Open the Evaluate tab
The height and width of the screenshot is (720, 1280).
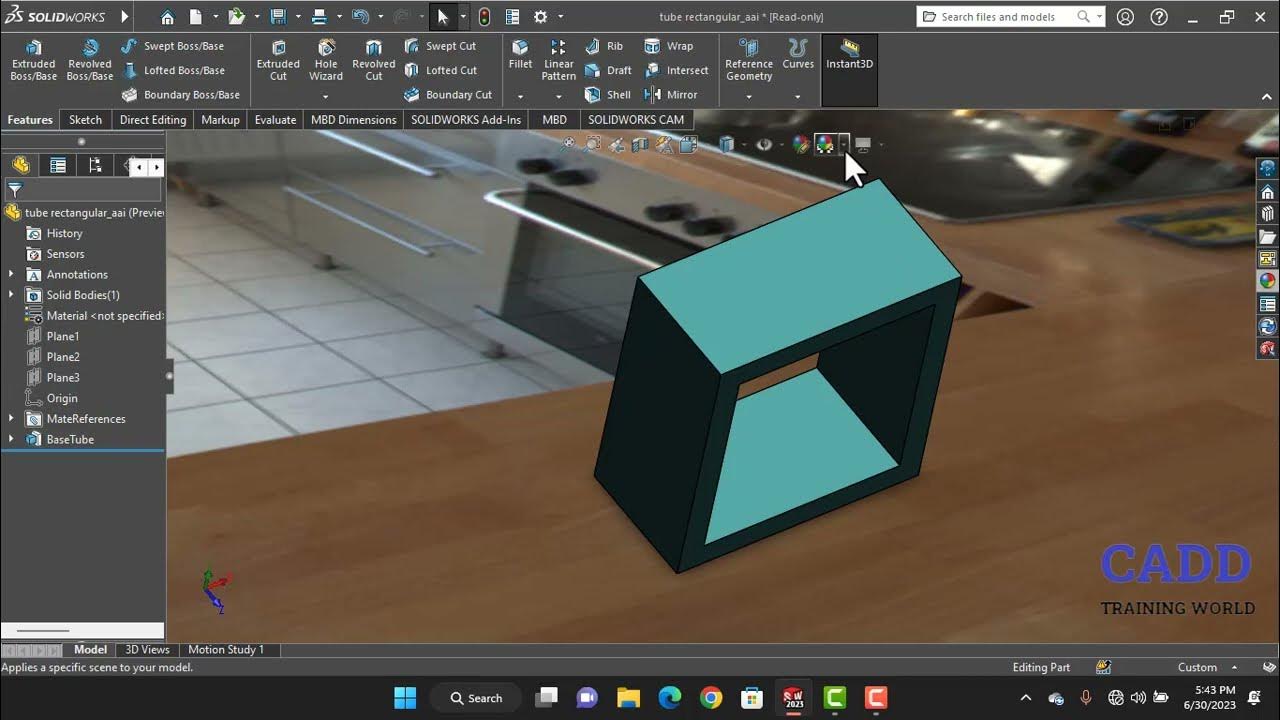click(x=275, y=119)
